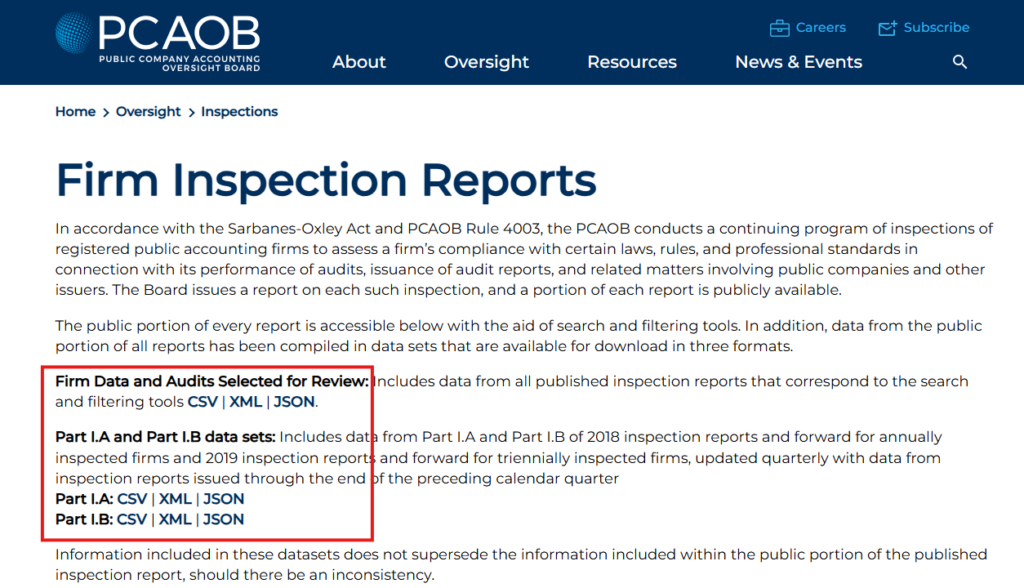Click the Subscribe envelope icon
Image resolution: width=1024 pixels, height=588 pixels.
tap(888, 28)
